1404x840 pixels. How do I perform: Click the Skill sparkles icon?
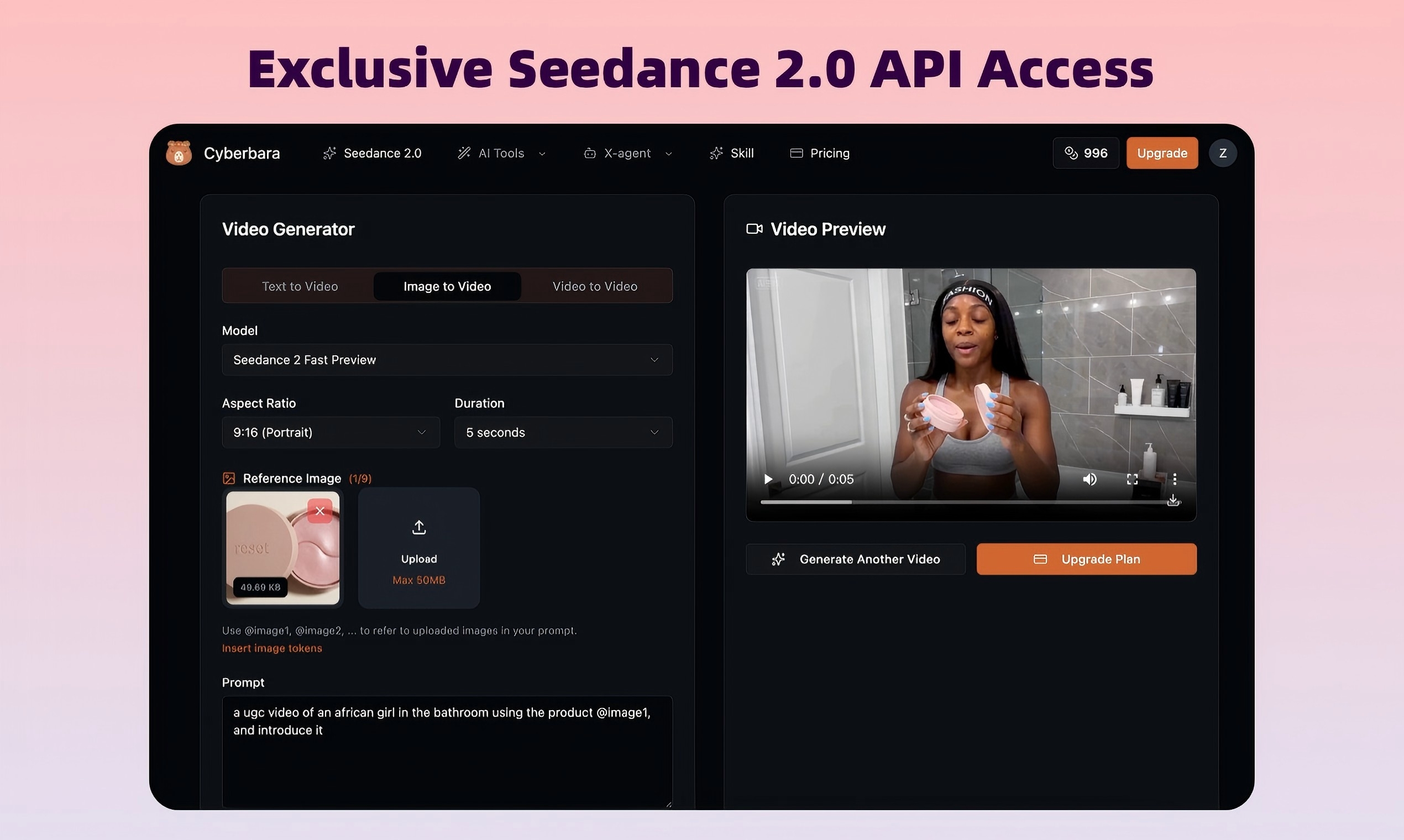point(716,153)
